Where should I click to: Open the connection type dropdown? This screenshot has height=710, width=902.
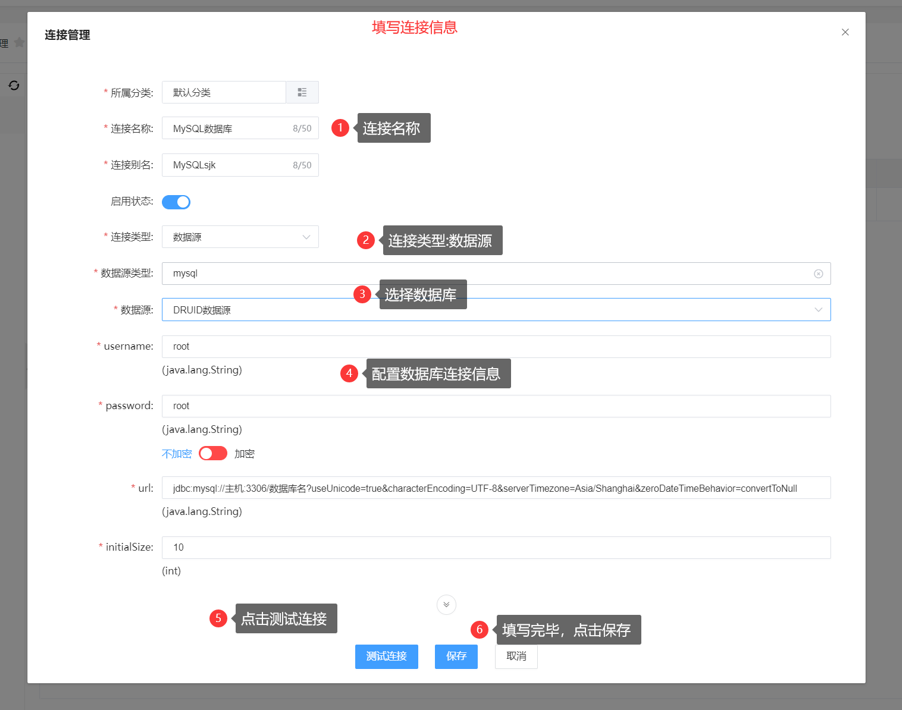coord(240,237)
